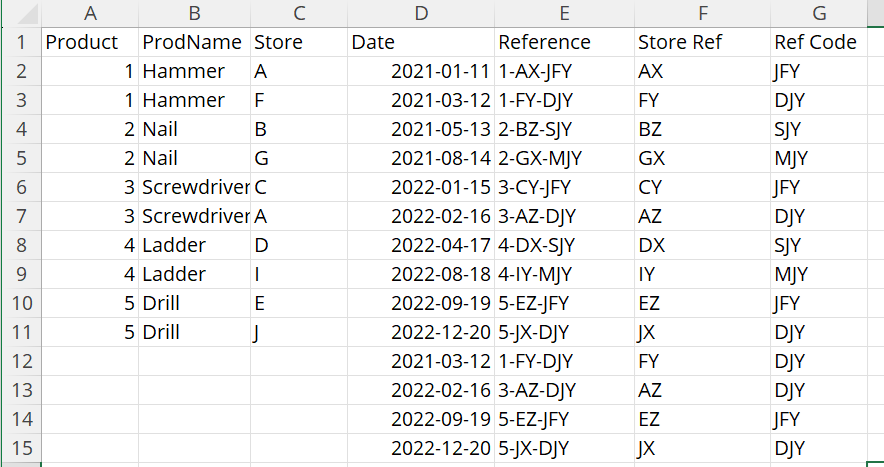Select column G header
884x467 pixels.
click(819, 14)
